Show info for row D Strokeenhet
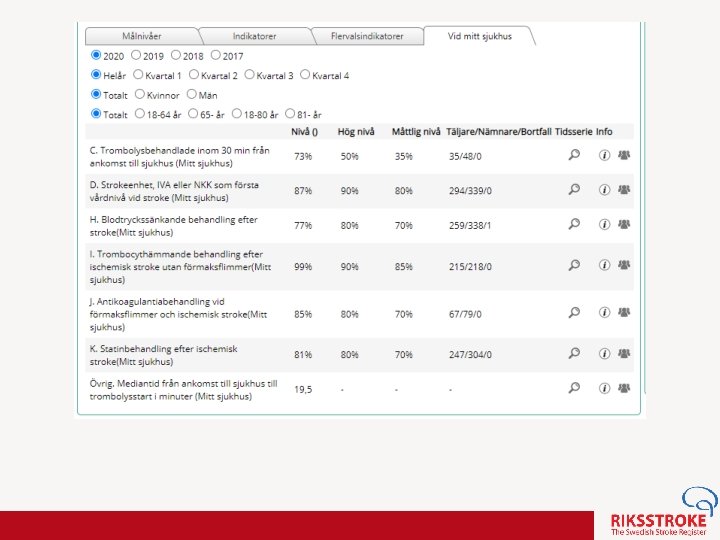The image size is (720, 540). (x=604, y=190)
